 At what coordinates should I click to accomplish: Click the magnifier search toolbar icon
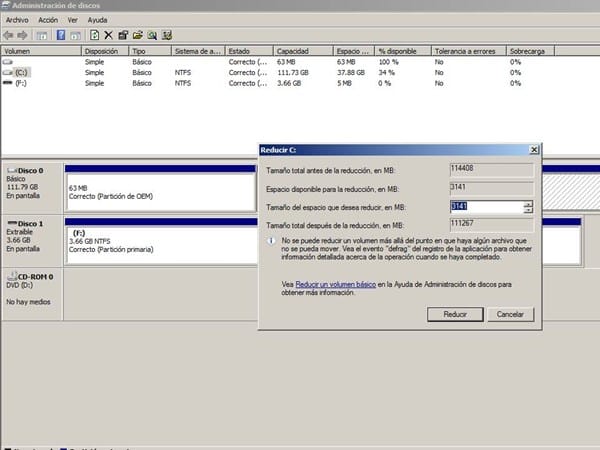click(154, 35)
